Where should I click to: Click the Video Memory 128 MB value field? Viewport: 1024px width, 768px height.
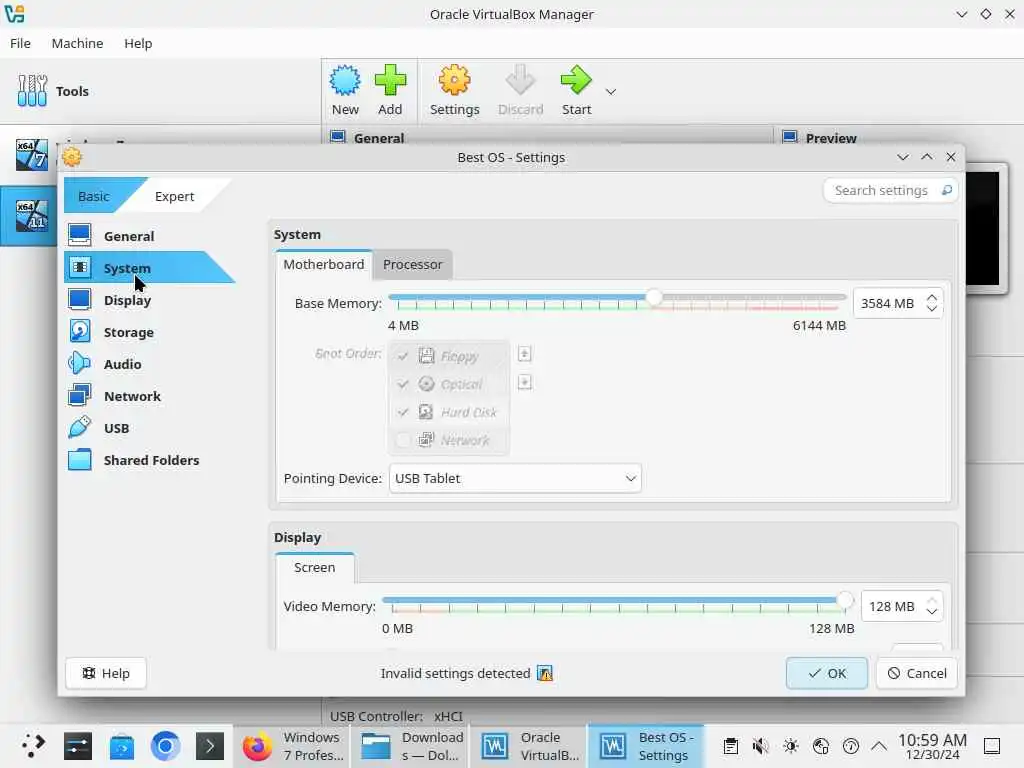click(892, 606)
